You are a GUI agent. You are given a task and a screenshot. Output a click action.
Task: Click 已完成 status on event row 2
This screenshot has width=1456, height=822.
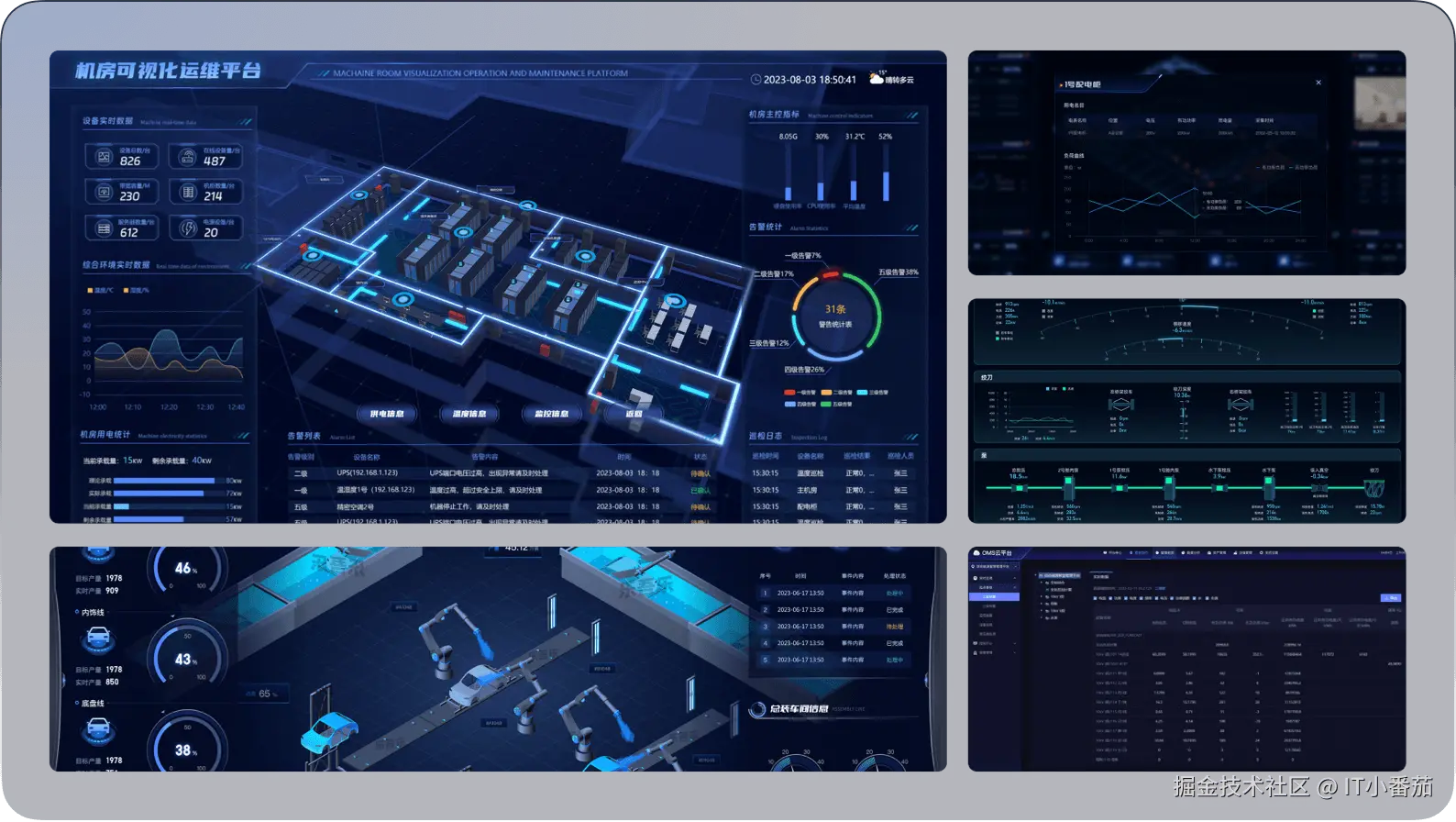click(895, 610)
